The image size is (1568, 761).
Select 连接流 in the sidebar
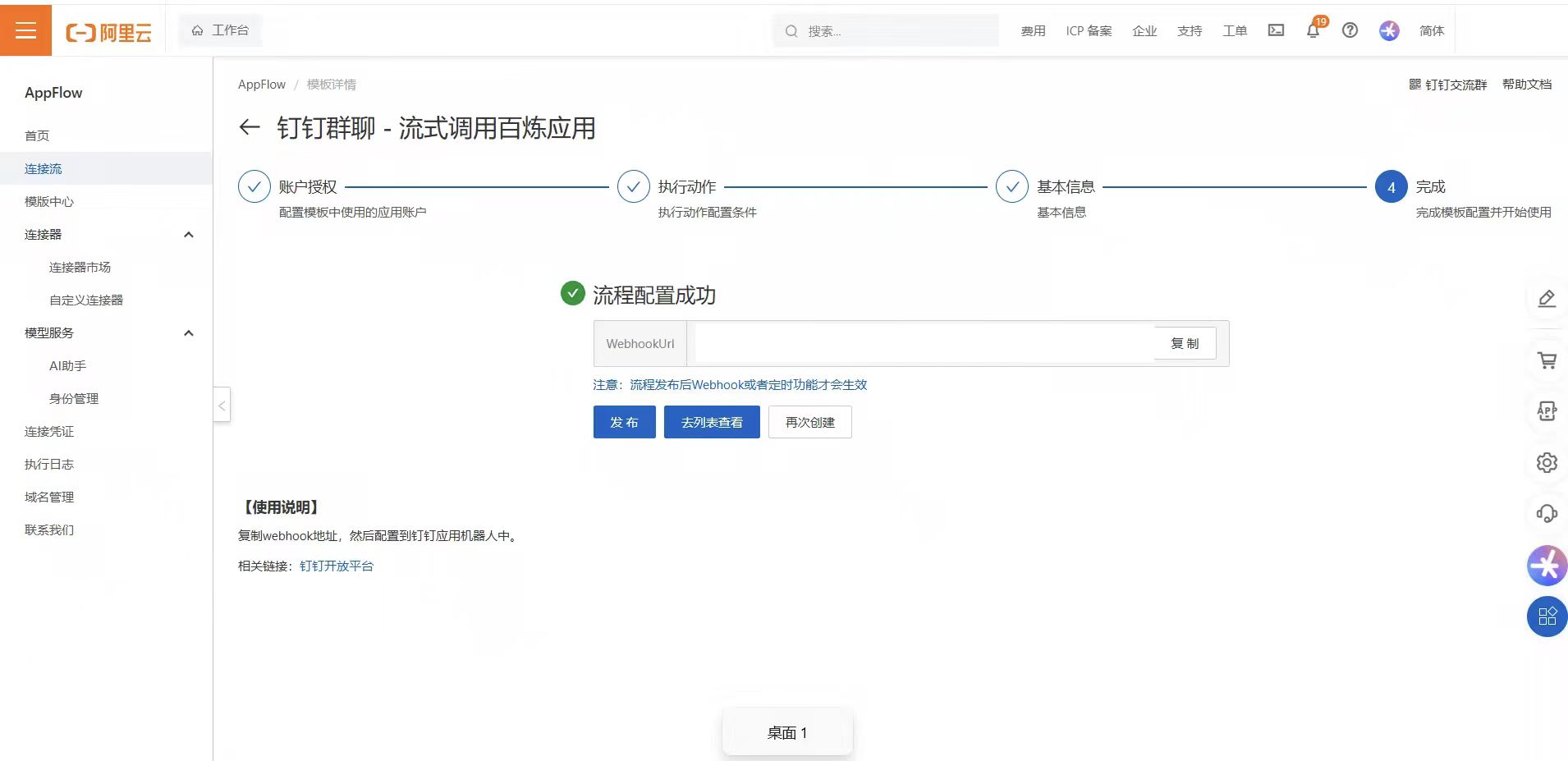[44, 168]
